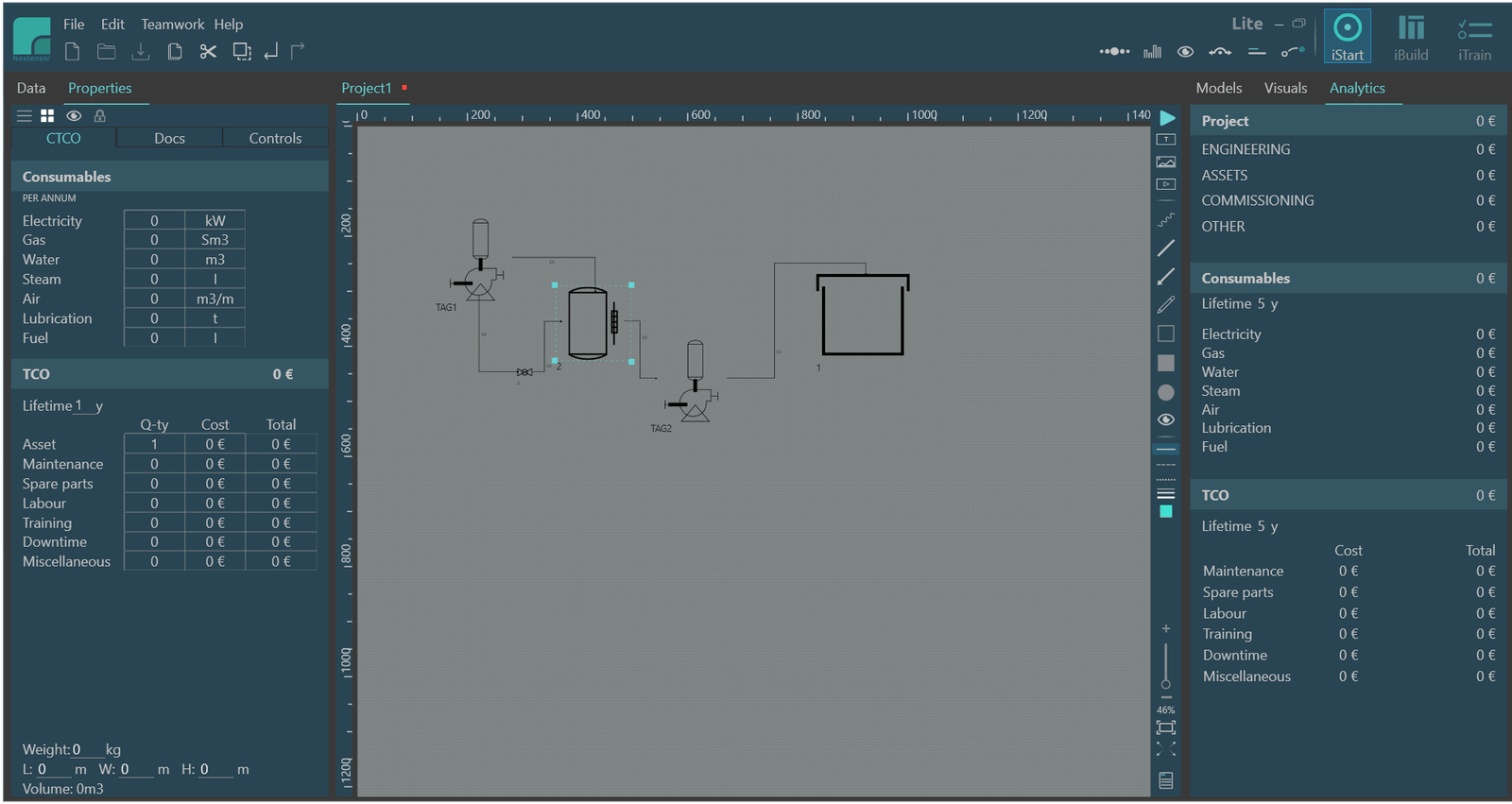The height and width of the screenshot is (804, 1512).
Task: Open the line thickness options
Action: [x=1166, y=494]
